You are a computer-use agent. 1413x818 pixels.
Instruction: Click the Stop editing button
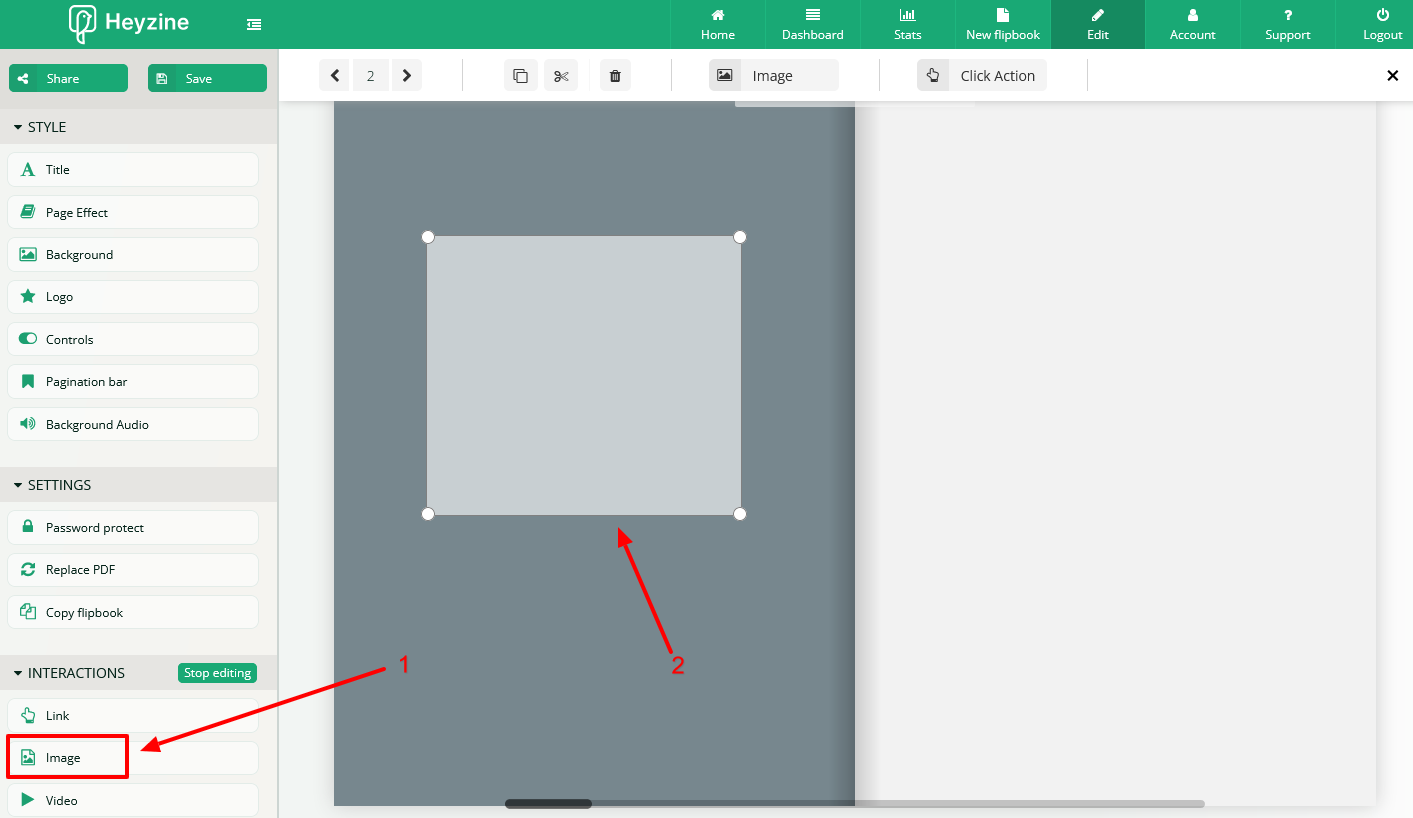click(x=217, y=673)
